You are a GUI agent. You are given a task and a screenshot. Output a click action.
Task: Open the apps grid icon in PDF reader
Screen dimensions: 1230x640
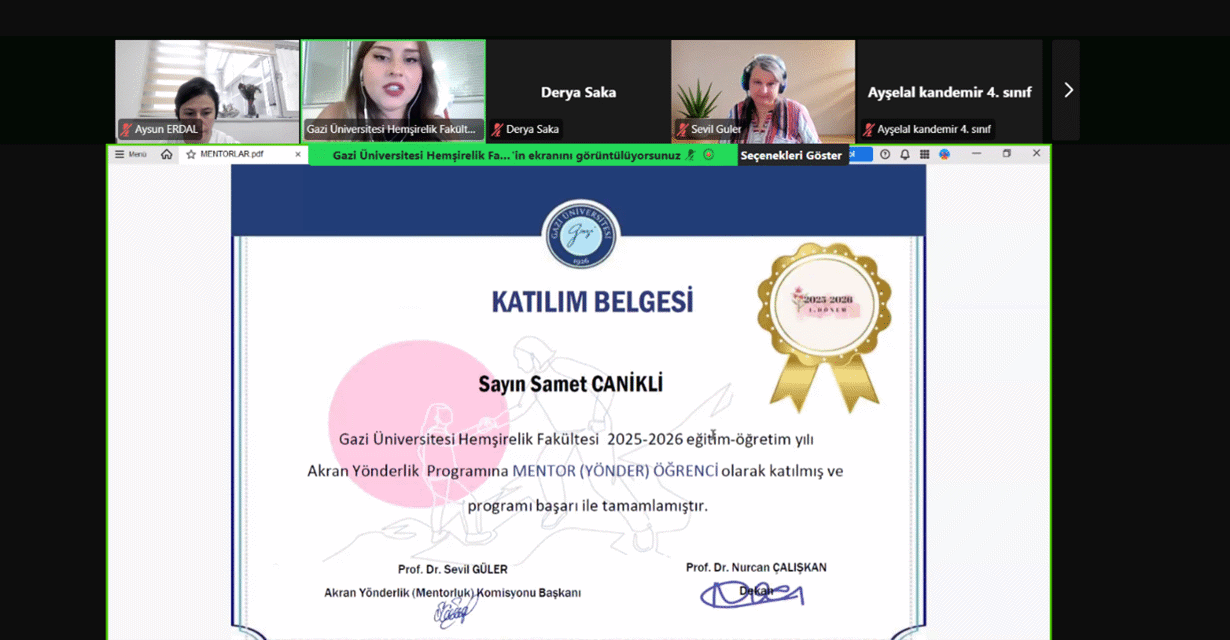[x=924, y=154]
